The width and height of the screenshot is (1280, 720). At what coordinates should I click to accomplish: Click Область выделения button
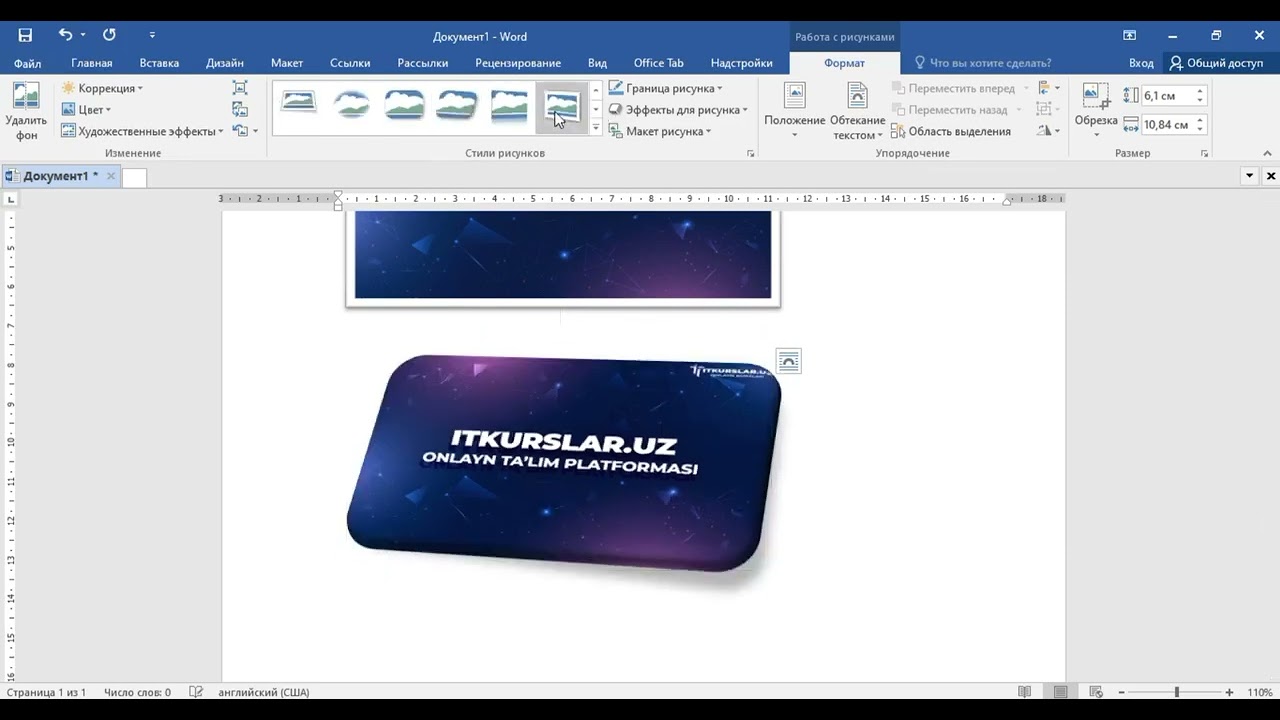[951, 131]
